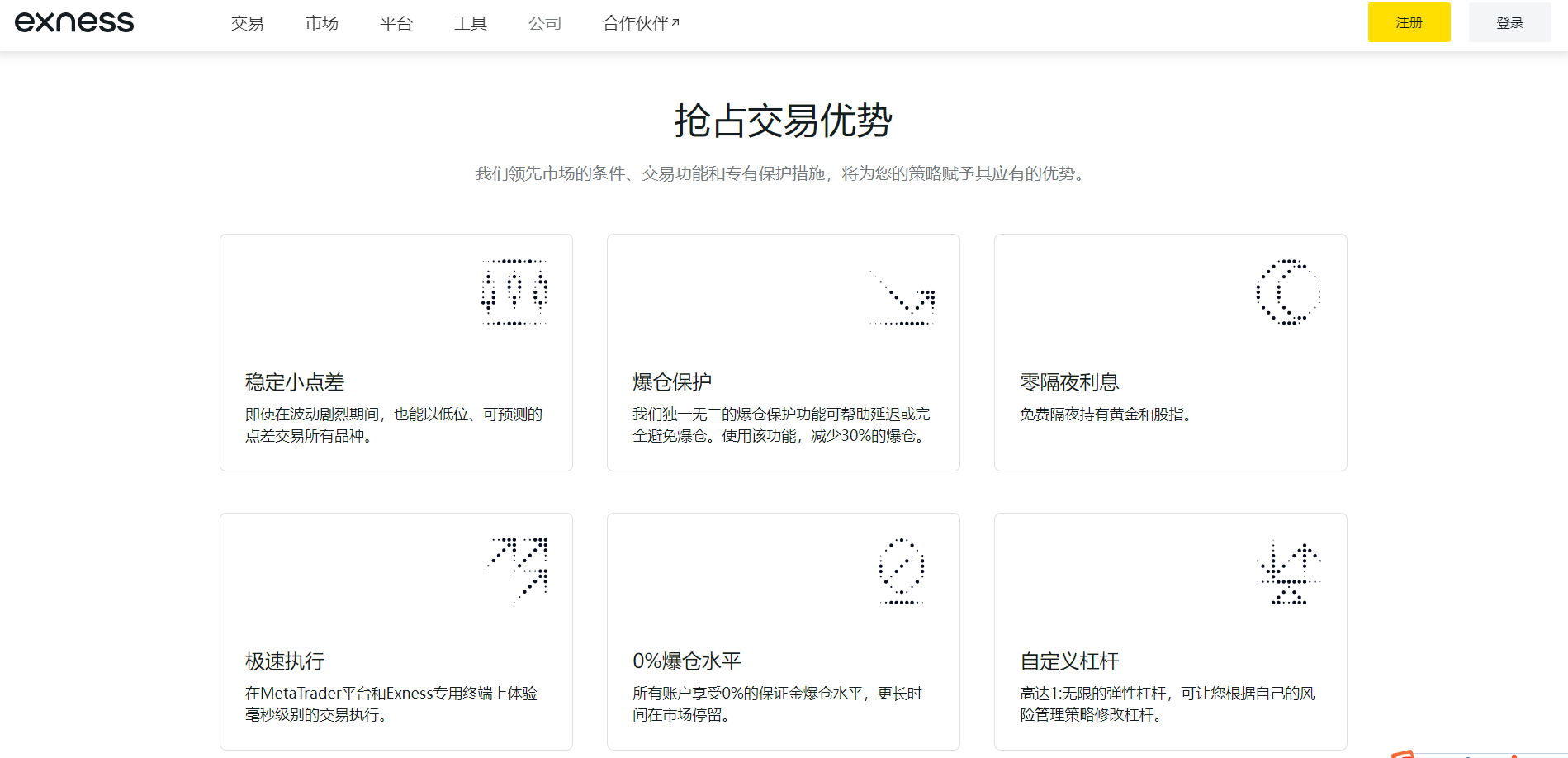Select 公司 in the navigation bar

[544, 23]
